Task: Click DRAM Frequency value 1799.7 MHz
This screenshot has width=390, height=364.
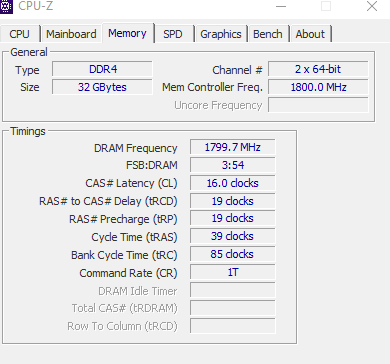Action: pyautogui.click(x=233, y=147)
